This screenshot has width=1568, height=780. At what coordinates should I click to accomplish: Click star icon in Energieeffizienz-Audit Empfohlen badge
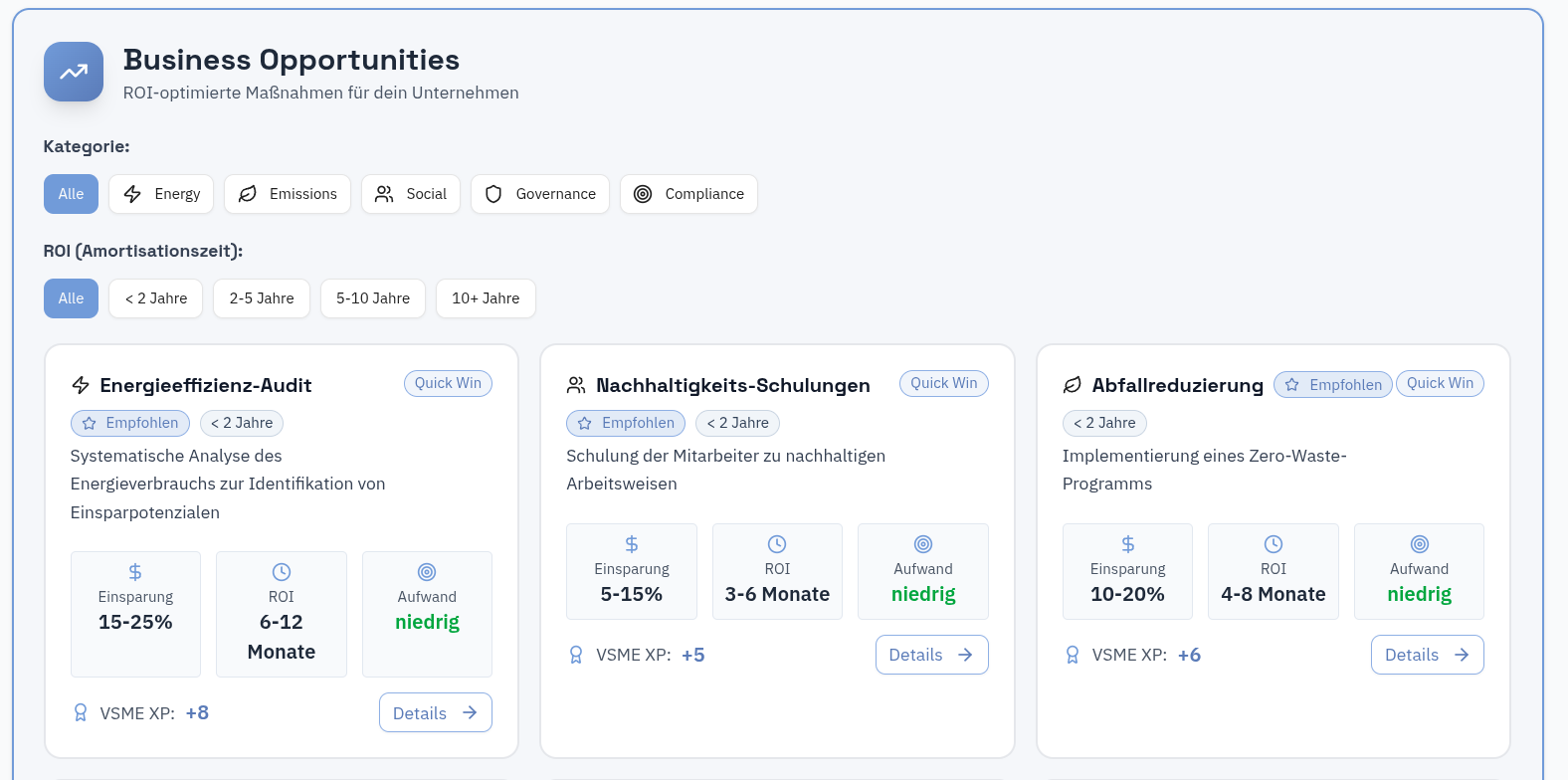pos(90,423)
